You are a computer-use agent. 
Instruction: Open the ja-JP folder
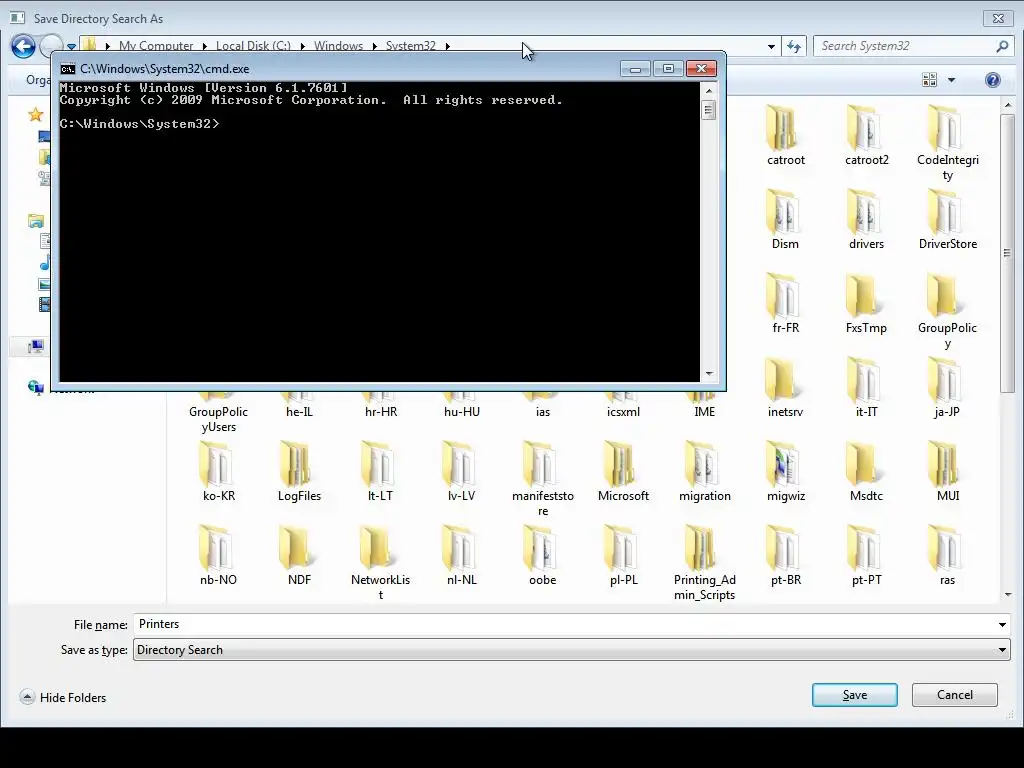pos(947,388)
